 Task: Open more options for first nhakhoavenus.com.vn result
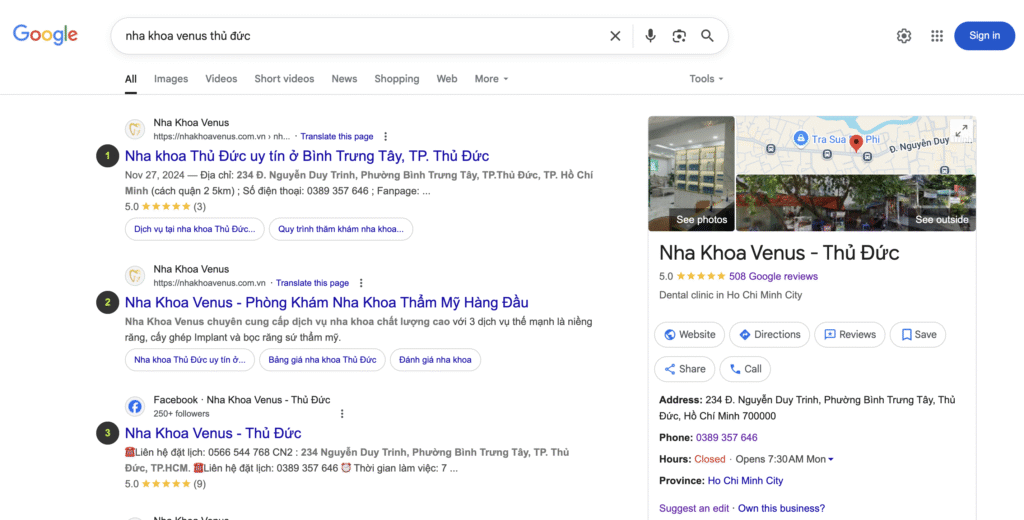pyautogui.click(x=385, y=137)
